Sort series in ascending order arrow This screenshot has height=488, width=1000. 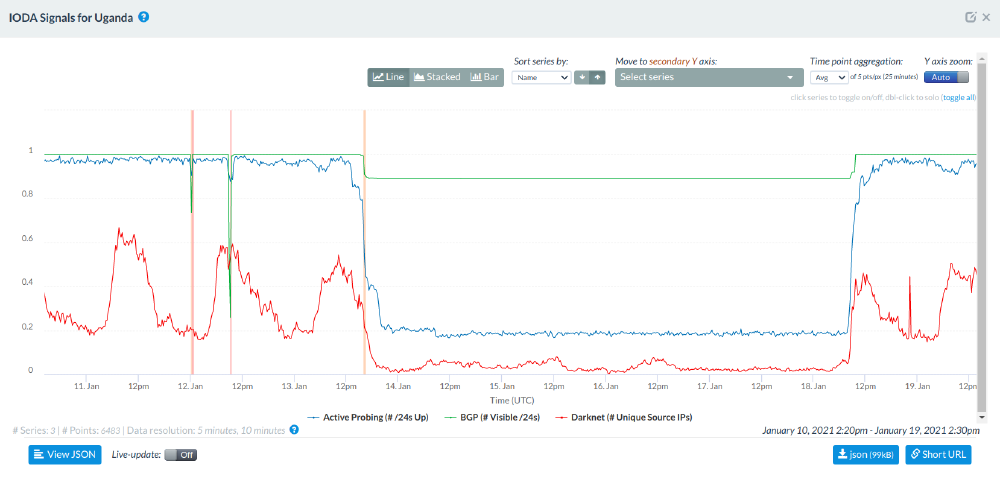pos(597,77)
